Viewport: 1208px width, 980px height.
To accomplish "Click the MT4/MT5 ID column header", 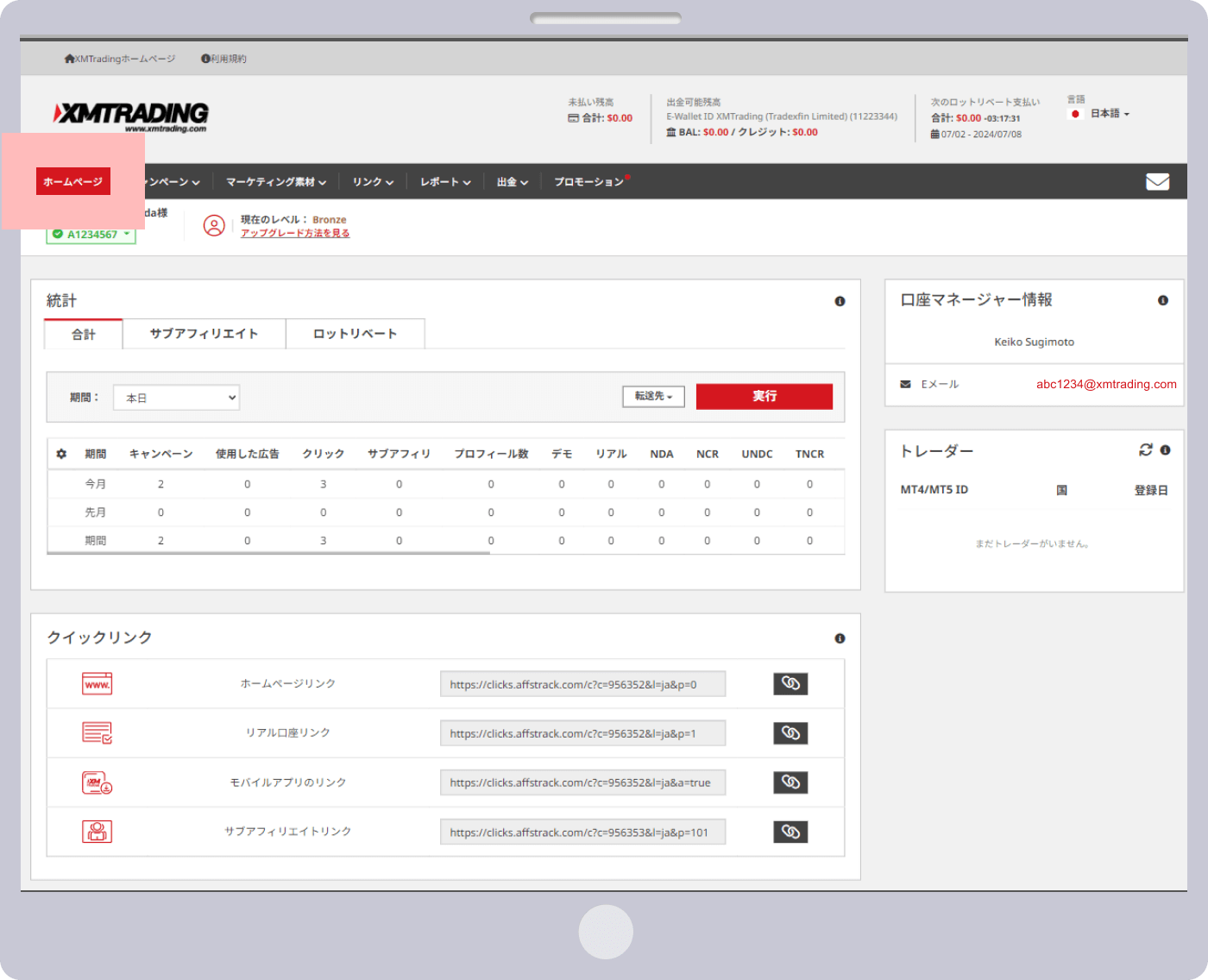I will pos(934,490).
